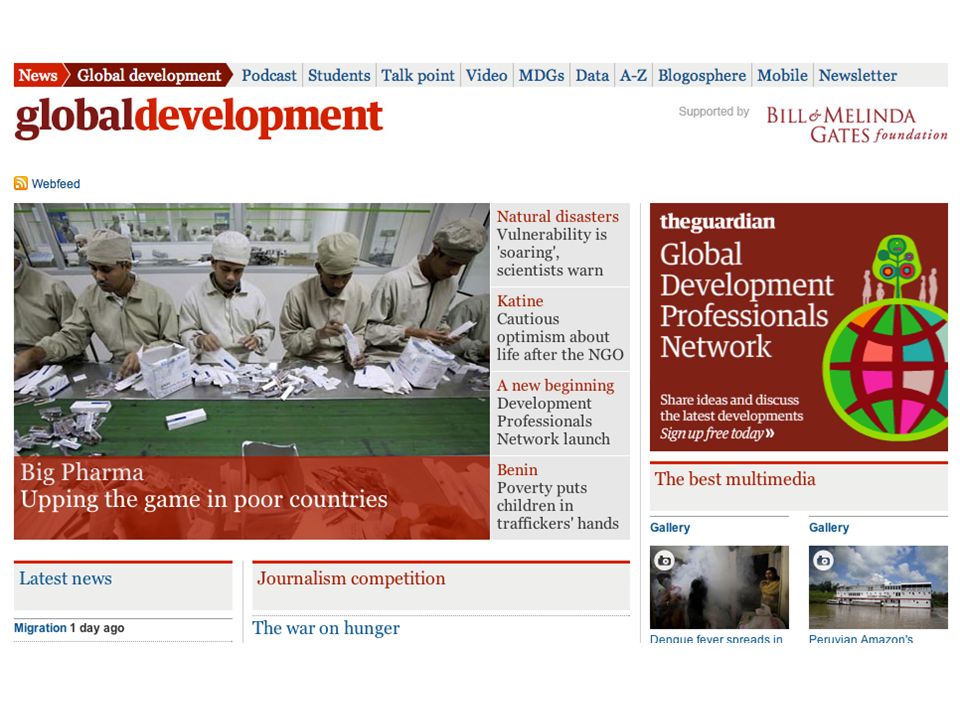Click the 'theguardian' logo in banner
Screen dimensions: 960x720
coord(717,222)
